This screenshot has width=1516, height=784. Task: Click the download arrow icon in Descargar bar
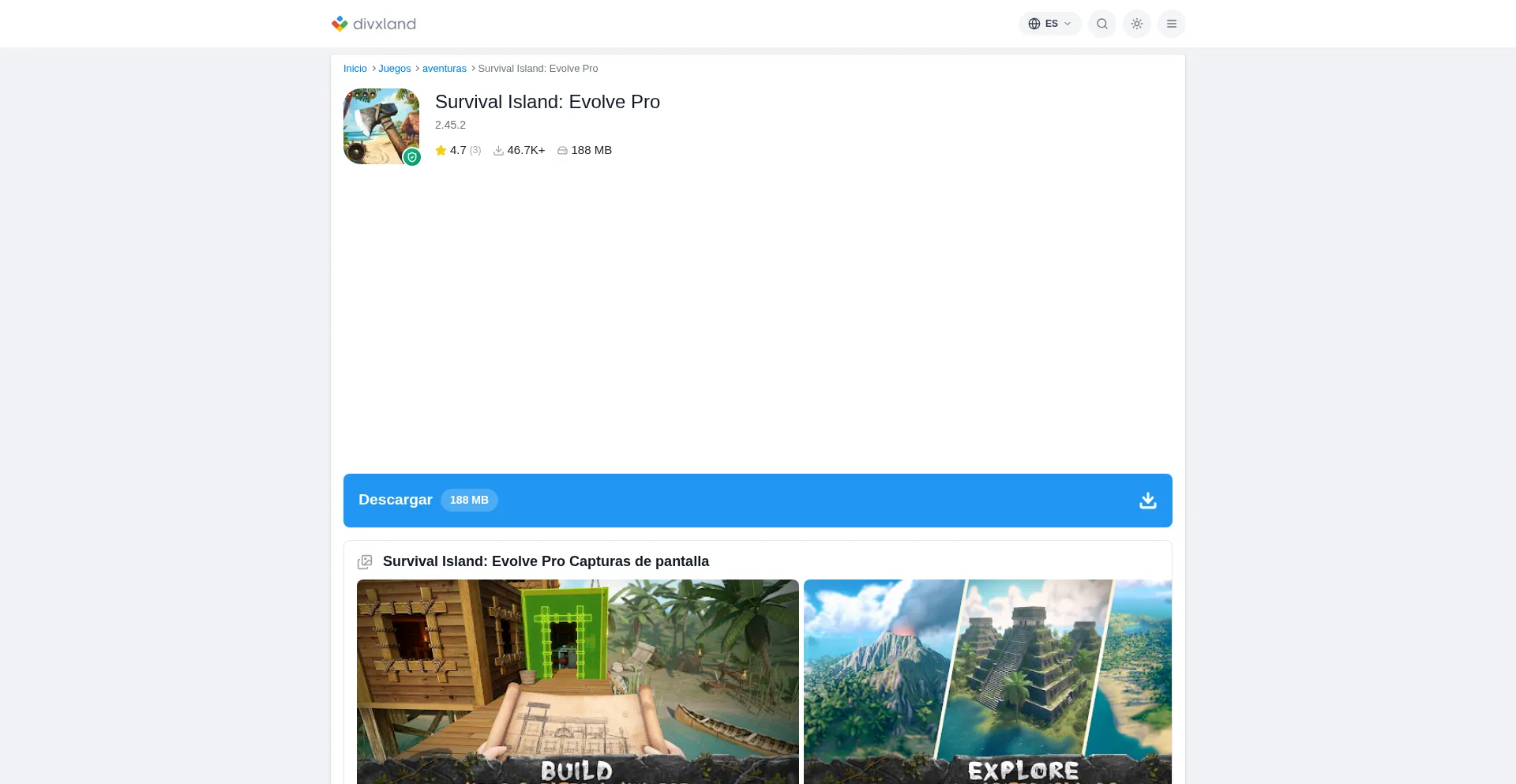coord(1148,501)
